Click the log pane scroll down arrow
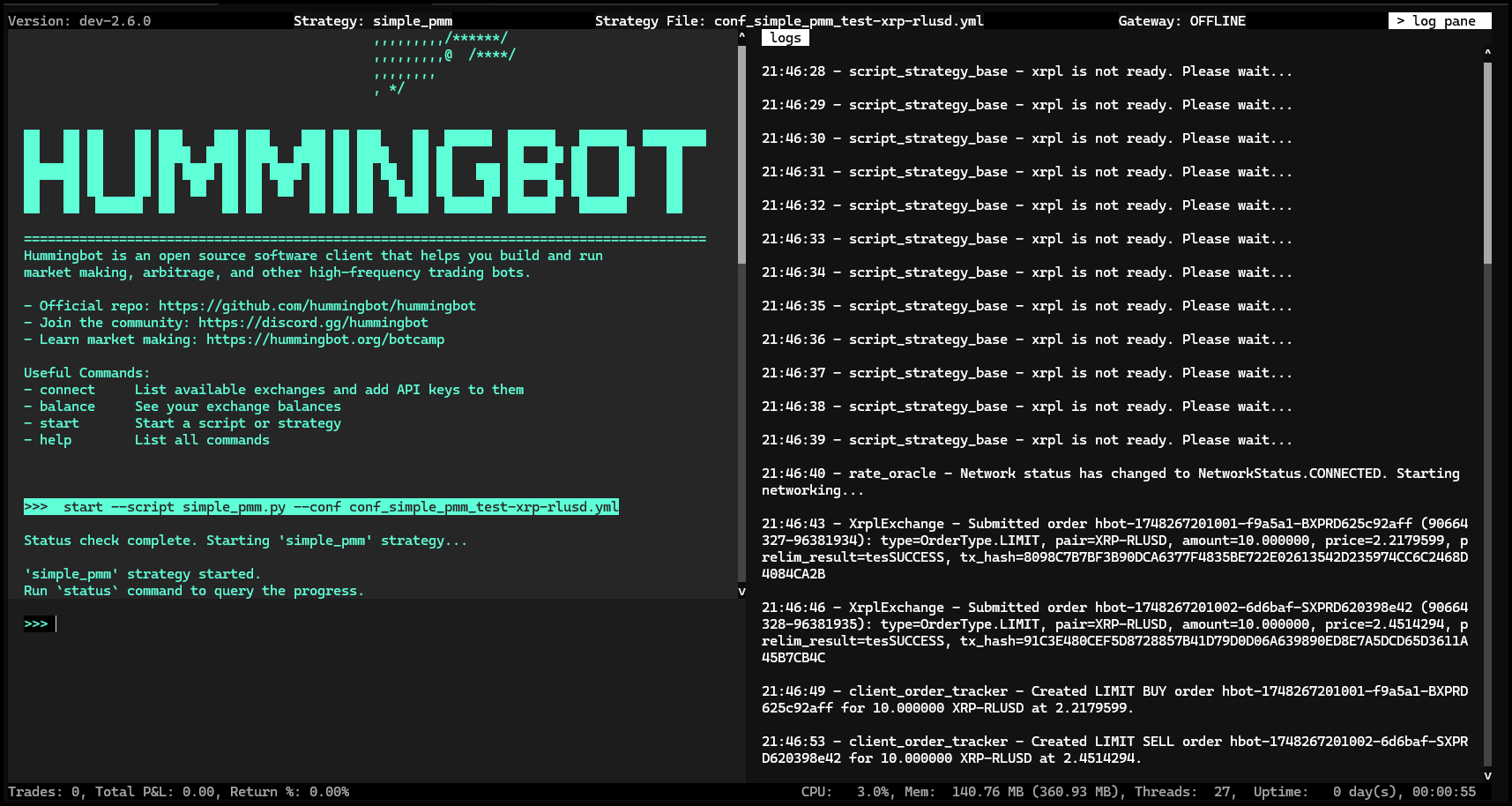 [x=1487, y=775]
